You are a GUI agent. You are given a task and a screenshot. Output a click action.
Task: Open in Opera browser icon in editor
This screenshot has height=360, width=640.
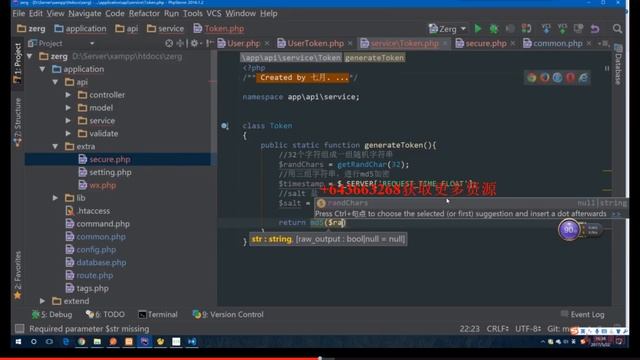click(571, 78)
